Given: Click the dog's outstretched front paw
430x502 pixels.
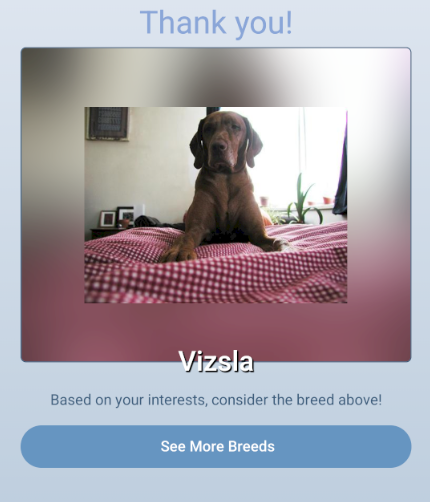Looking at the screenshot, I should point(176,253).
